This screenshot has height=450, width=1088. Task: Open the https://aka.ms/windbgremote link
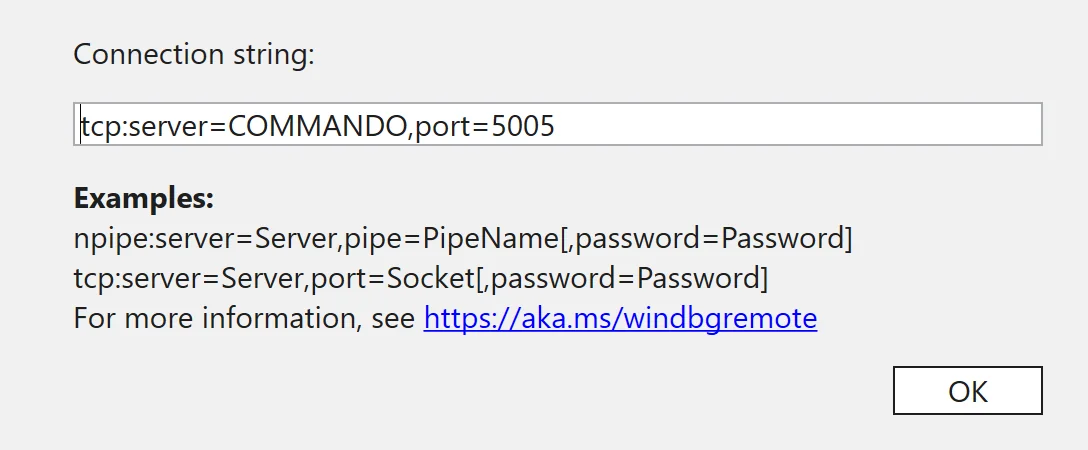(620, 318)
